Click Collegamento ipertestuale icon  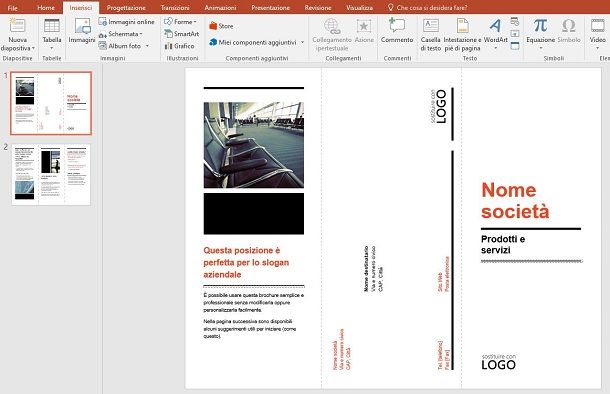pos(332,26)
